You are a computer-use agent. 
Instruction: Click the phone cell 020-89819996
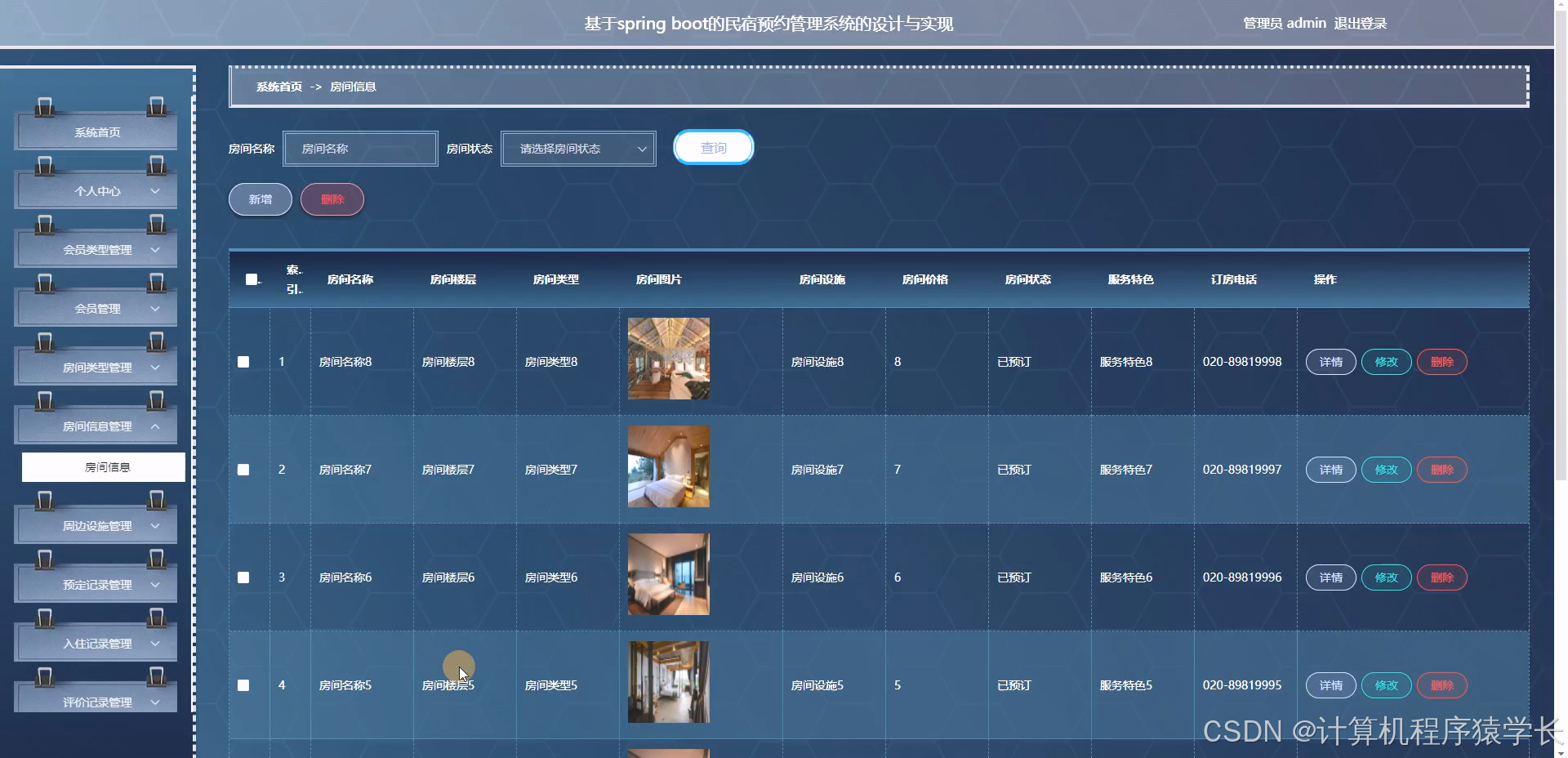pyautogui.click(x=1242, y=577)
